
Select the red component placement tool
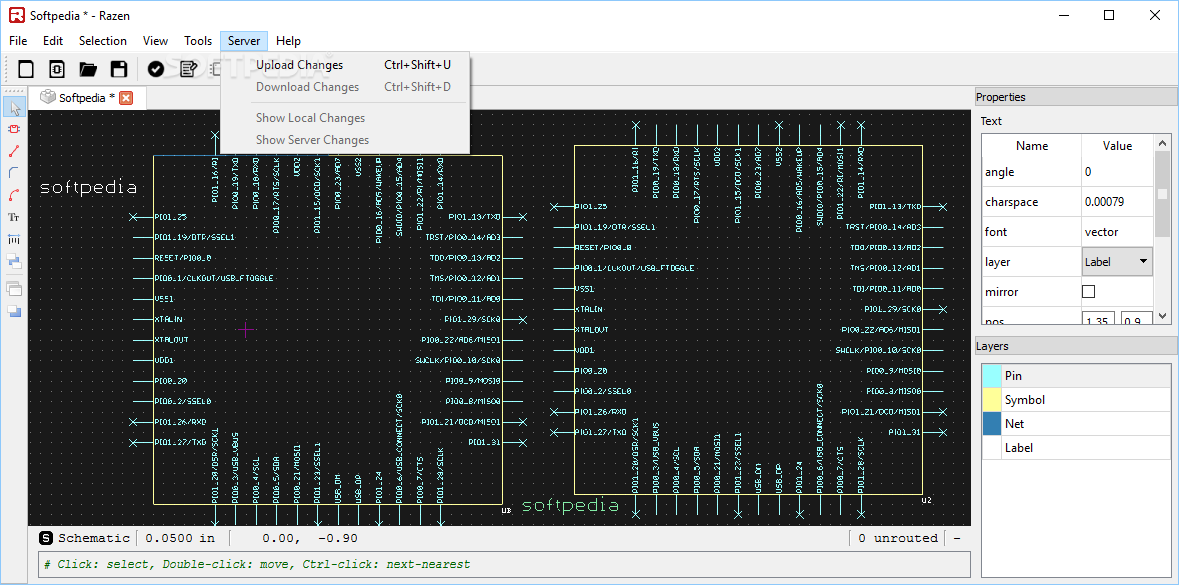coord(14,129)
